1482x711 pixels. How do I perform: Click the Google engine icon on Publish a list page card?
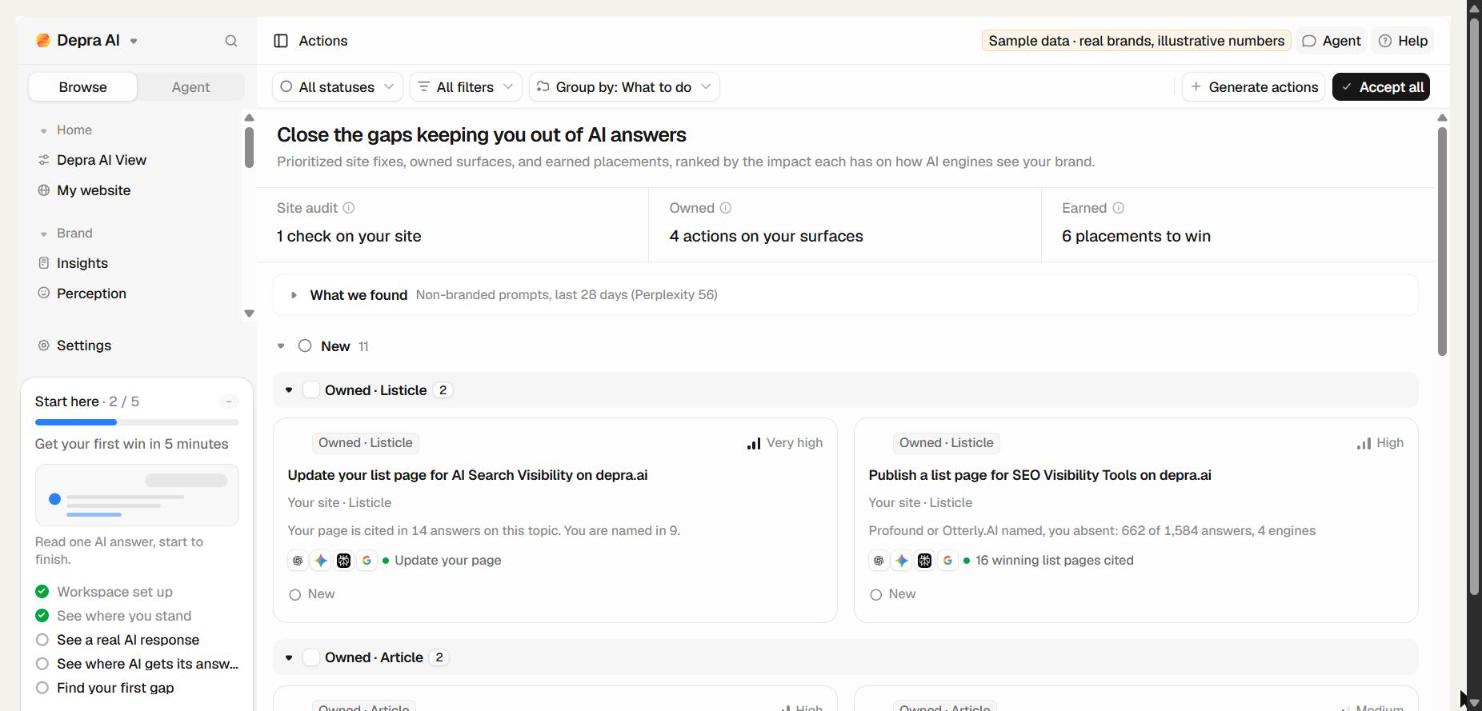pyautogui.click(x=948, y=561)
